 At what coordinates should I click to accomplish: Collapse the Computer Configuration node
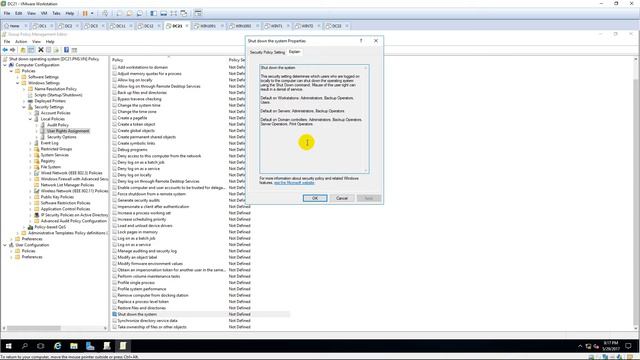5,65
